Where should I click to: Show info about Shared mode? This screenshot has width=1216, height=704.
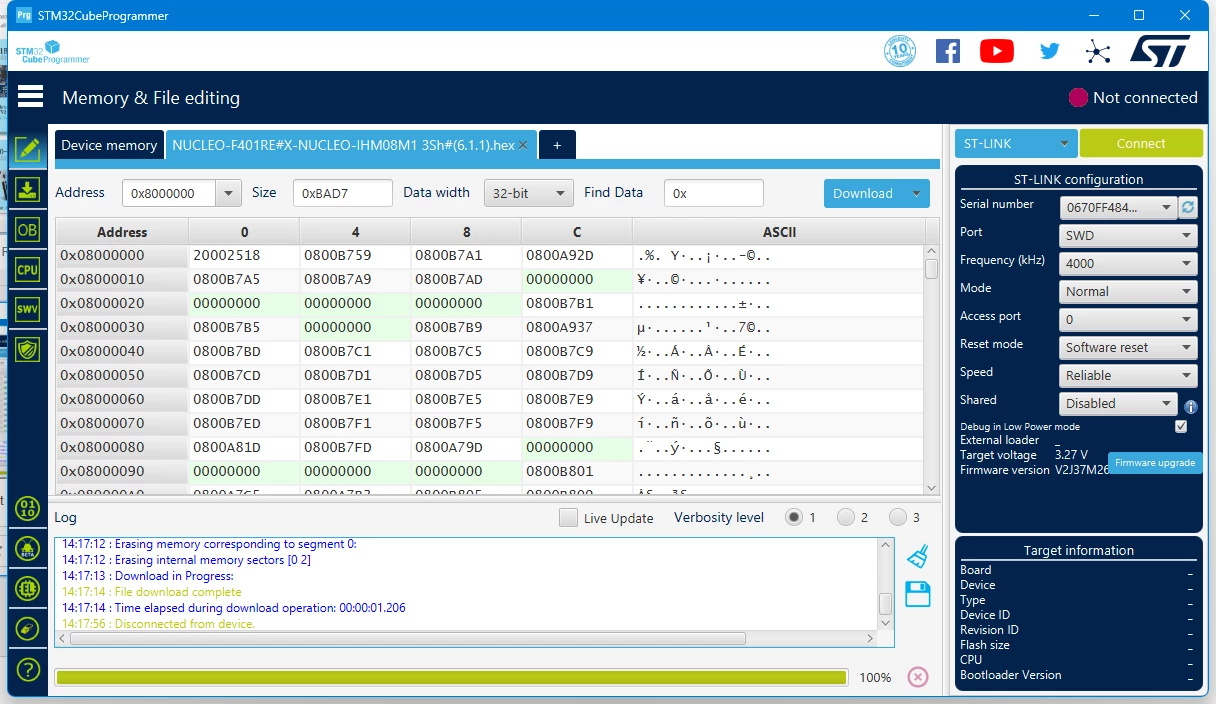coord(1191,407)
